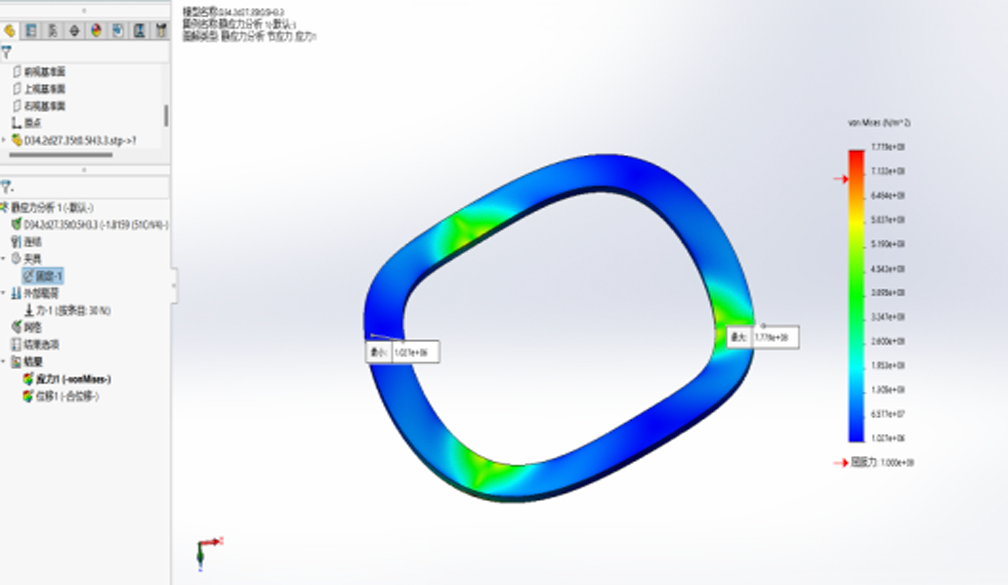
Task: Collapse the 夹具 fixtures folder
Action: point(4,258)
